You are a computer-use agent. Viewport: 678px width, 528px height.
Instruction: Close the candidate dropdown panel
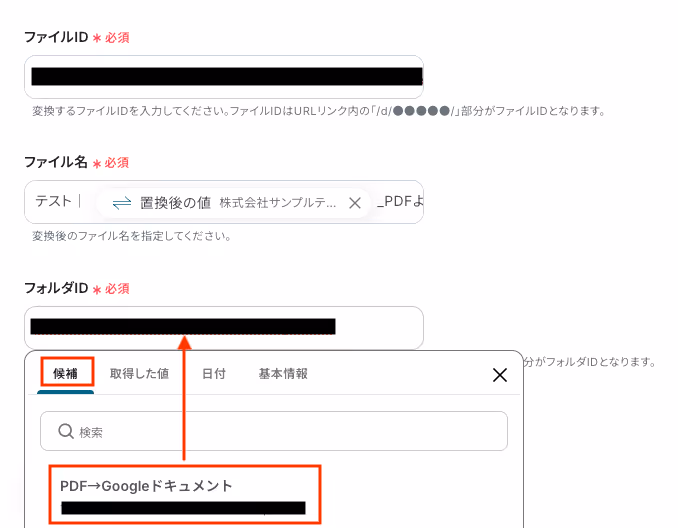click(x=499, y=375)
